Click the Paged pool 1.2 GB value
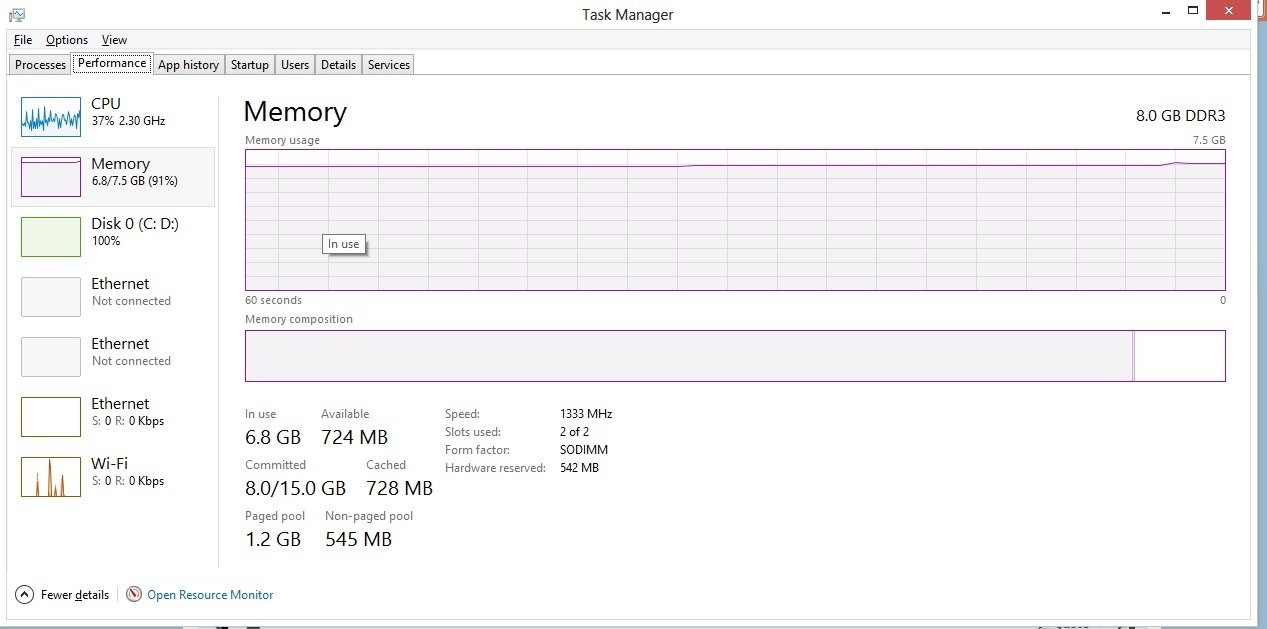This screenshot has width=1267, height=629. [x=273, y=539]
